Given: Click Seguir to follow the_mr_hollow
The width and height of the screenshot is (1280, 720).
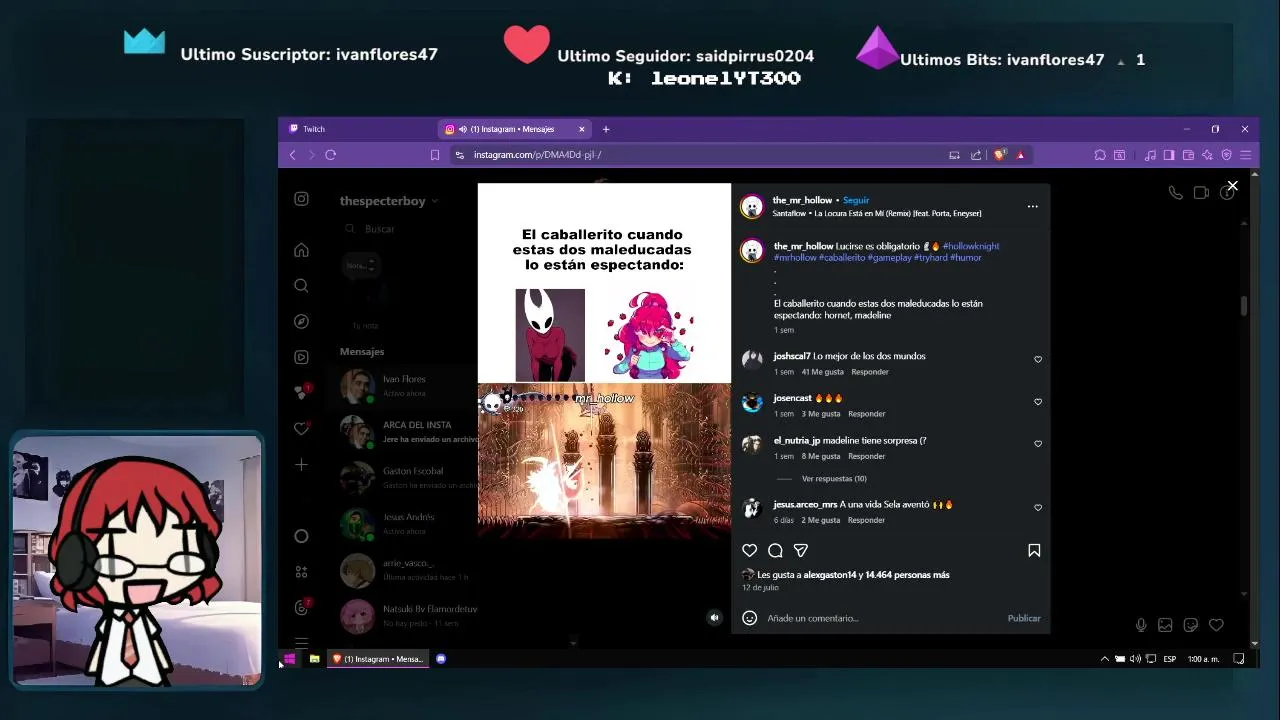Looking at the screenshot, I should [x=856, y=200].
